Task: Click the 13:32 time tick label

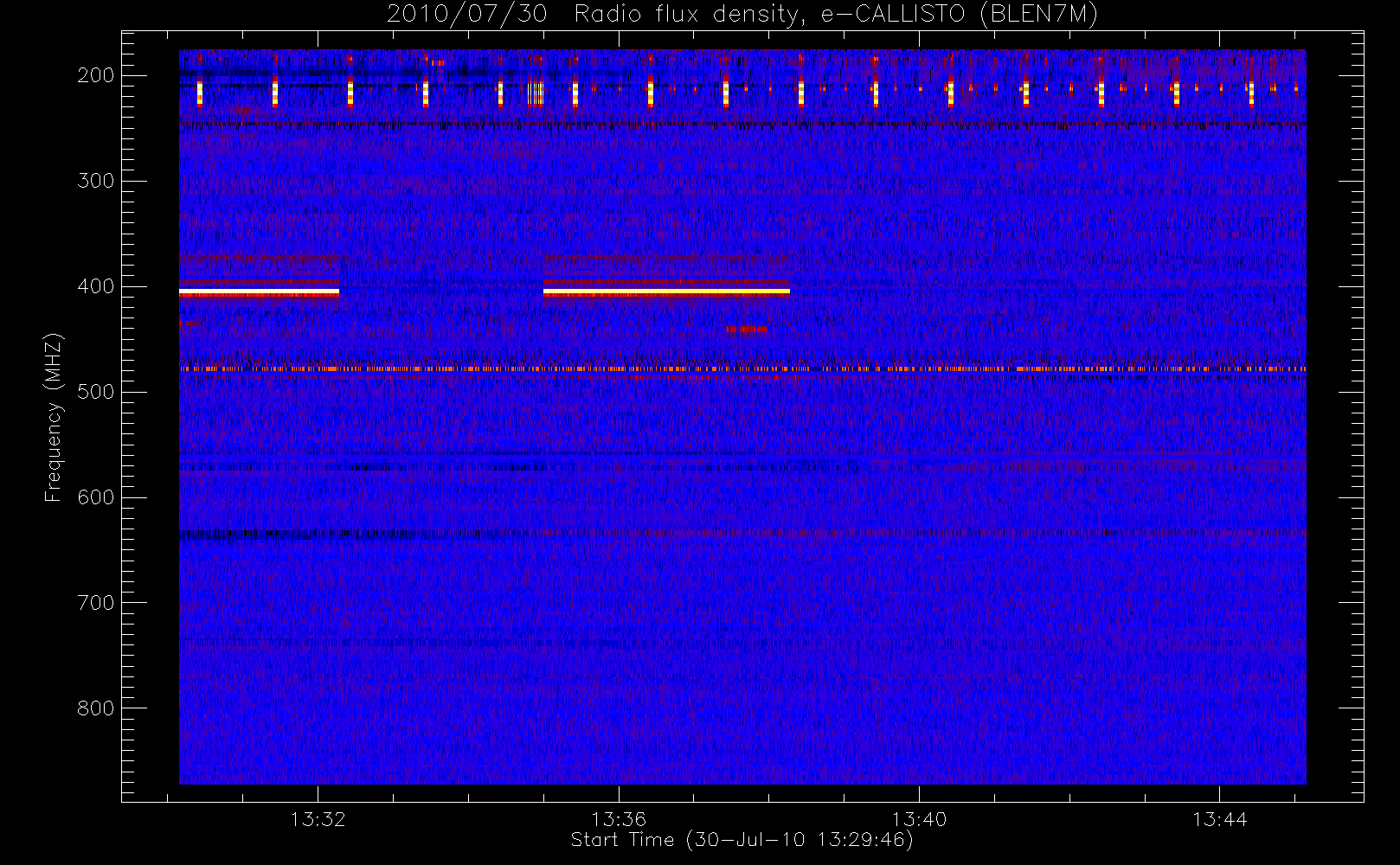Action: (318, 819)
